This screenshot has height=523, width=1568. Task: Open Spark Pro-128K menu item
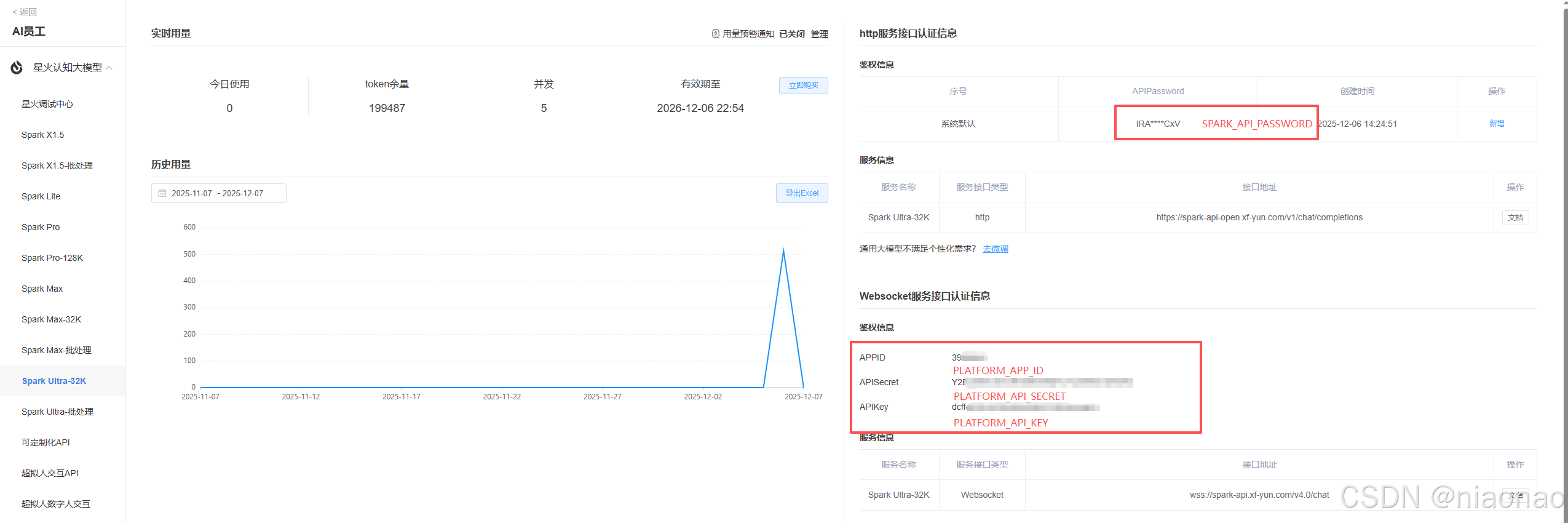tap(52, 258)
